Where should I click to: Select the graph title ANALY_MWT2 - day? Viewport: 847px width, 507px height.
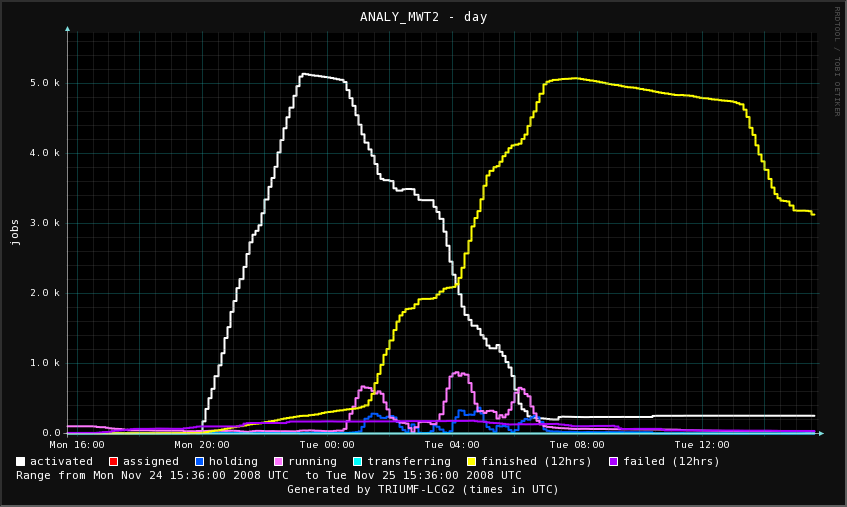coord(423,17)
